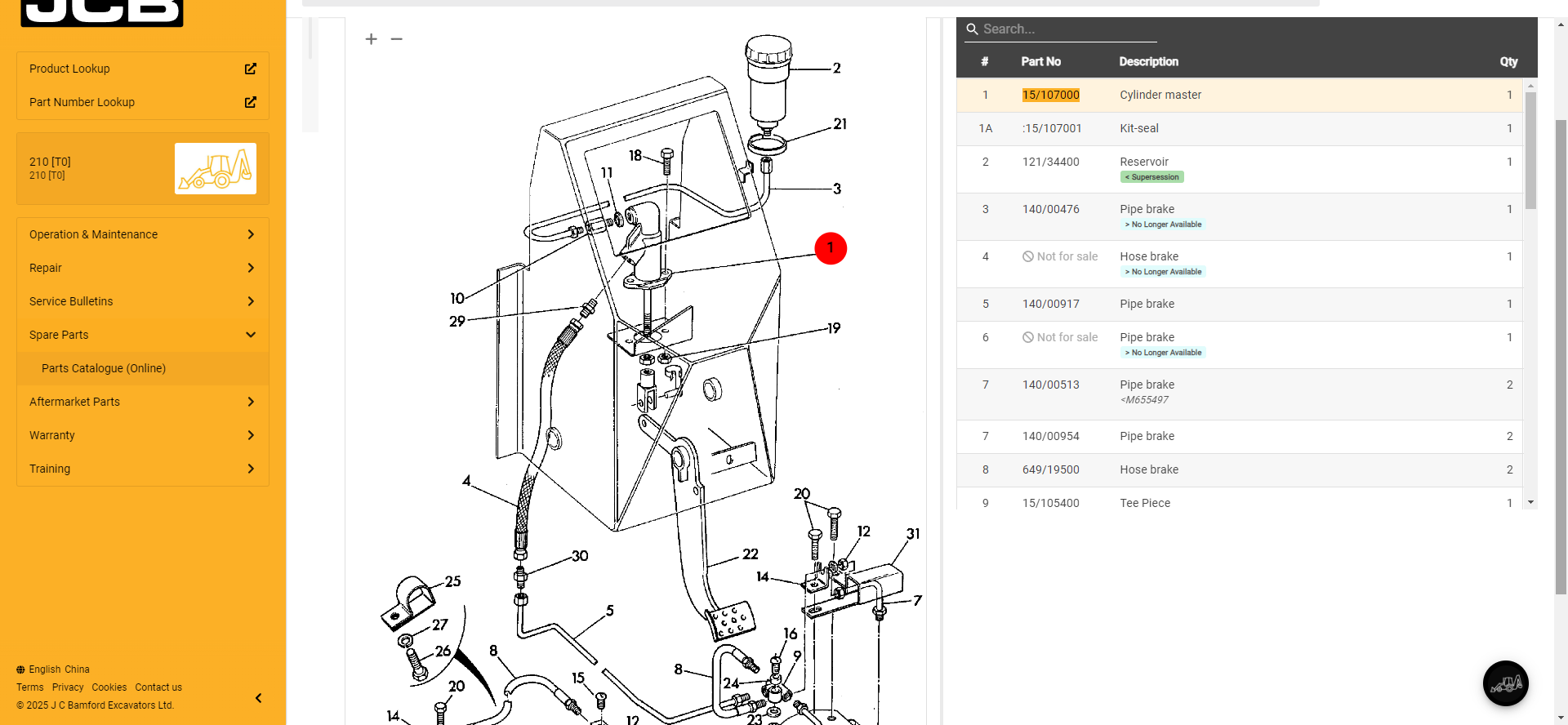Click the parts list scrollbar thumb
The image size is (1568, 725).
1530,151
